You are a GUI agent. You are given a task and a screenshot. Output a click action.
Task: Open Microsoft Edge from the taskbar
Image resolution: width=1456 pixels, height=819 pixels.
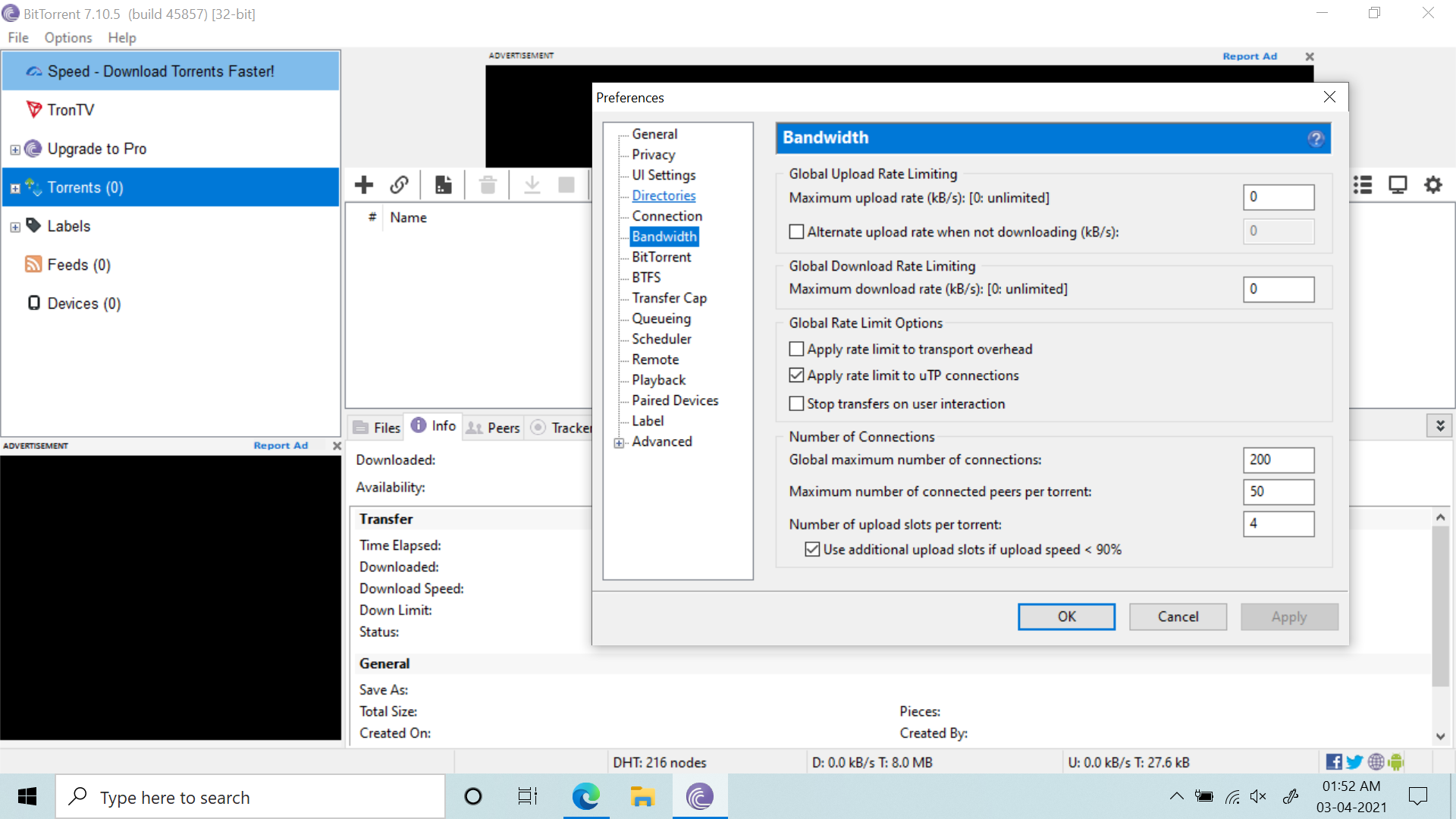click(585, 796)
